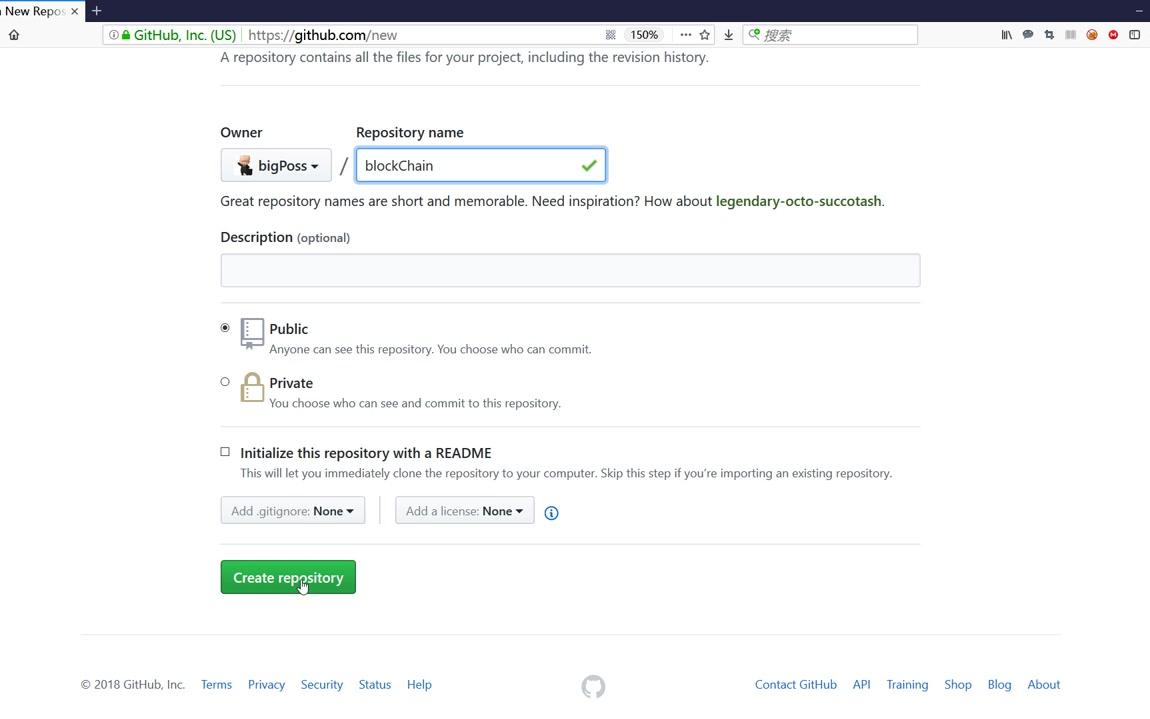The width and height of the screenshot is (1150, 719).
Task: Check Initialize this repository with a README
Action: [225, 452]
